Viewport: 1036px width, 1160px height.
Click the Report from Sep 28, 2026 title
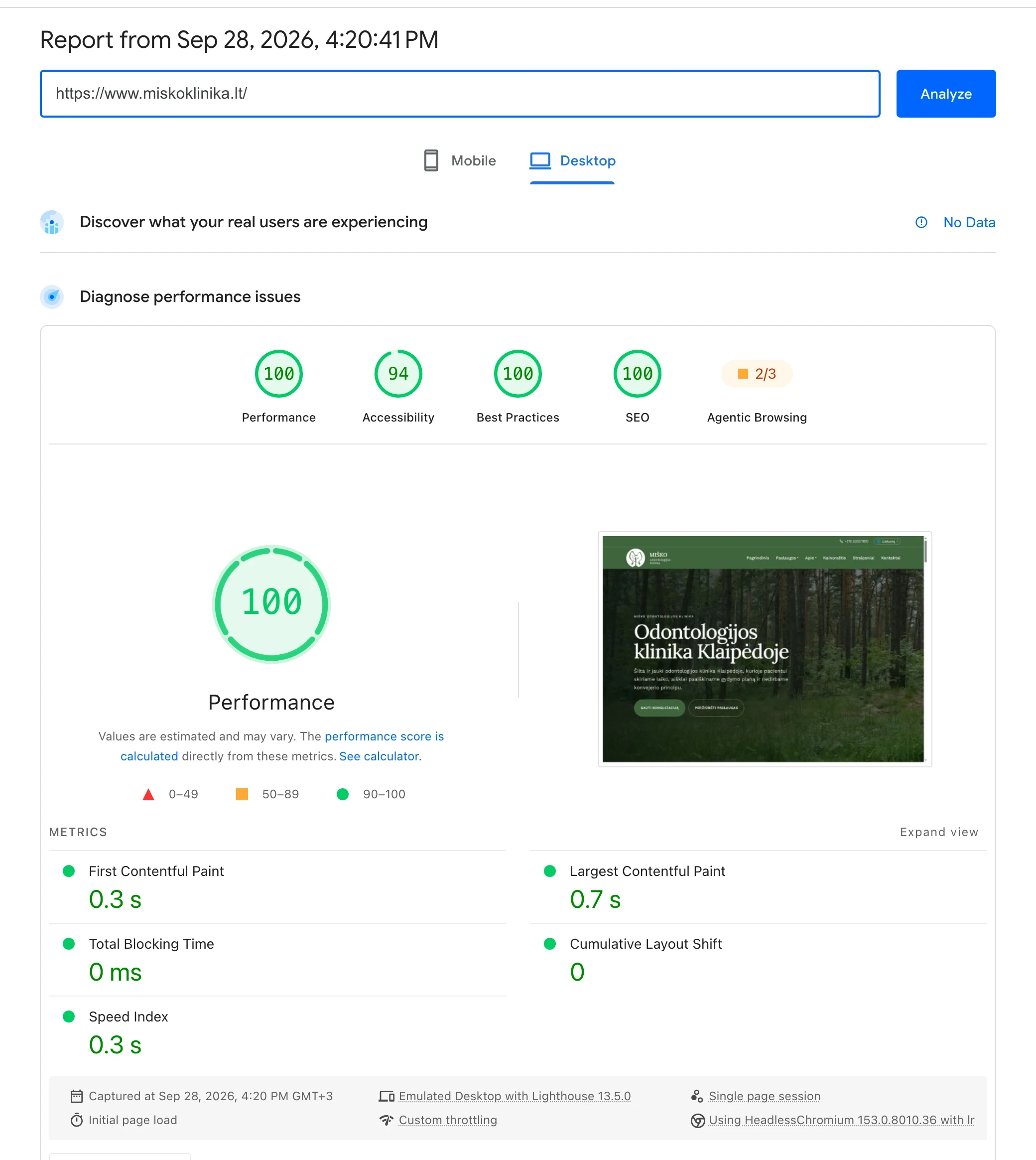pyautogui.click(x=239, y=40)
